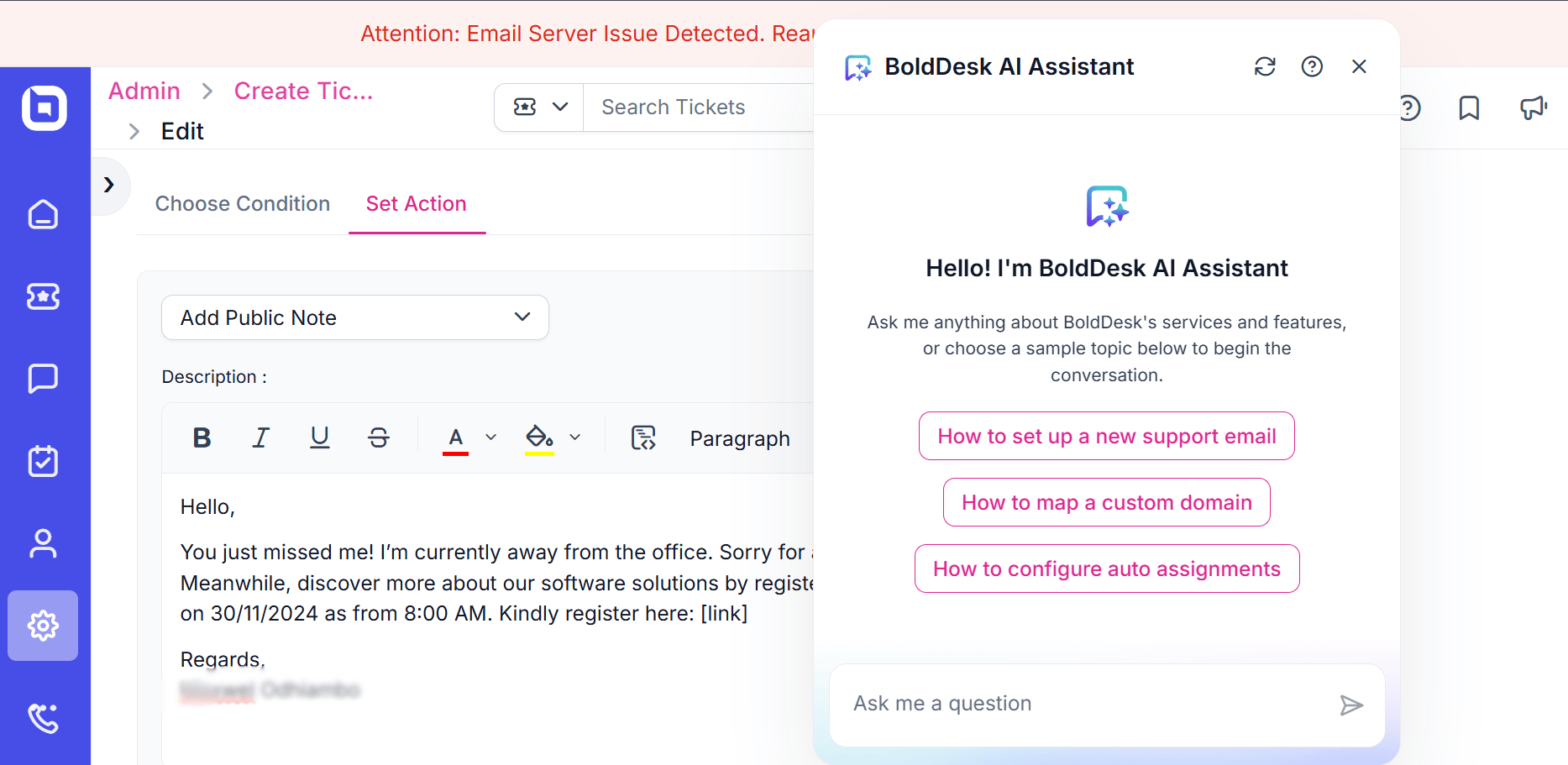The image size is (1568, 765).
Task: Click the yellow background color fill button
Action: [539, 438]
